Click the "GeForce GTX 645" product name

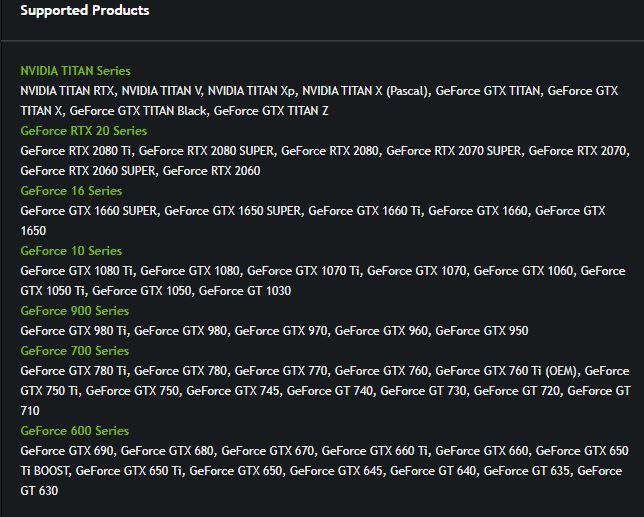click(336, 471)
